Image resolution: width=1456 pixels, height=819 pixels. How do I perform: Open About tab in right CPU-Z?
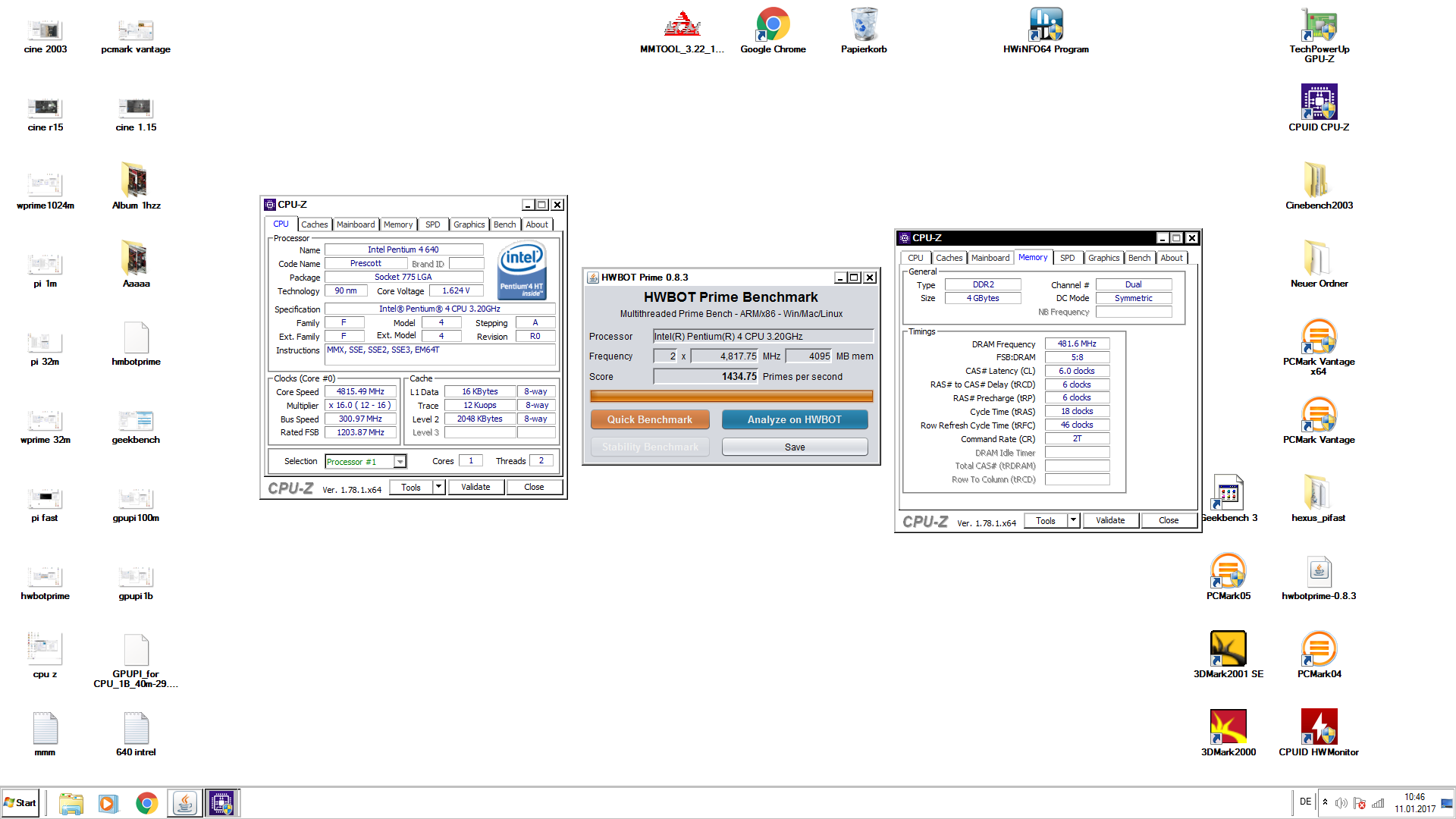tap(1171, 258)
